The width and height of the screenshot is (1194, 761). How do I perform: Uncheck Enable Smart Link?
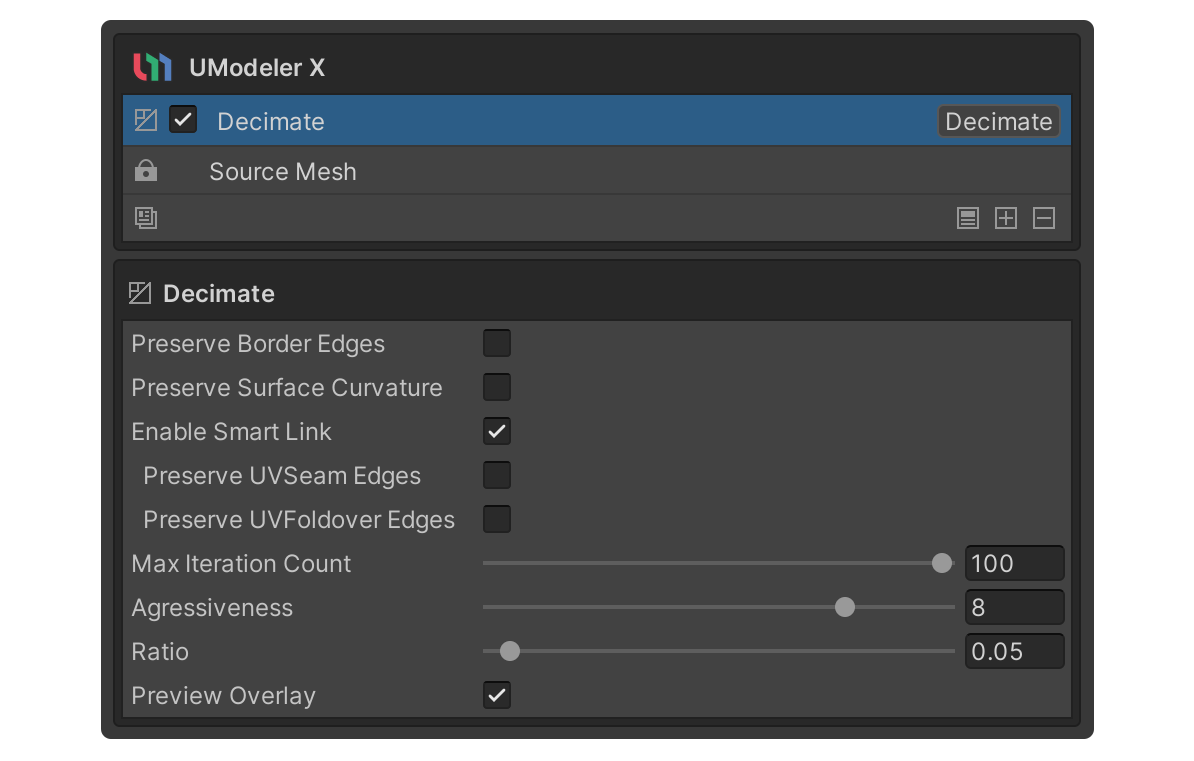(496, 431)
